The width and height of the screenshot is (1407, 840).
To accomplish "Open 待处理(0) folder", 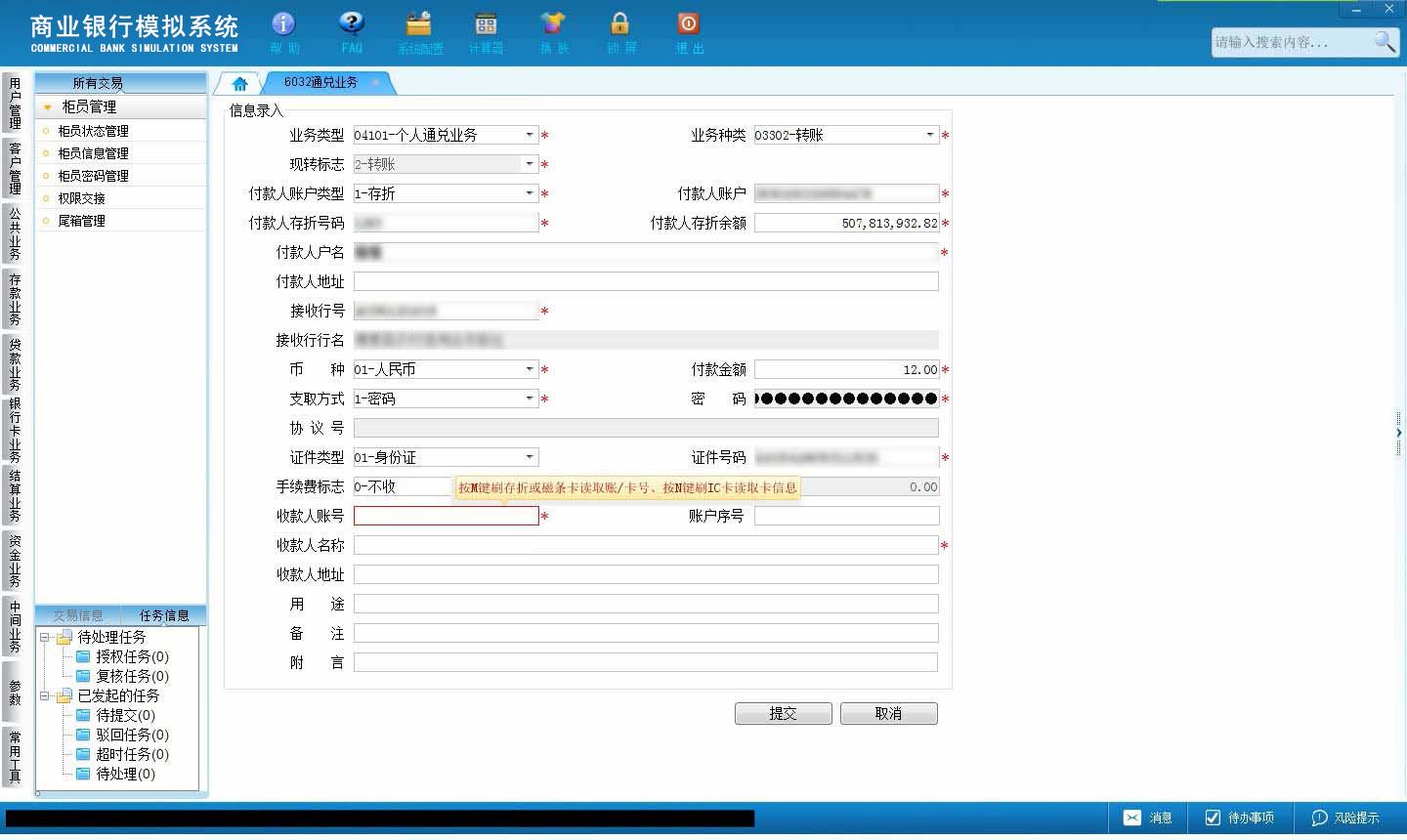I will point(115,774).
